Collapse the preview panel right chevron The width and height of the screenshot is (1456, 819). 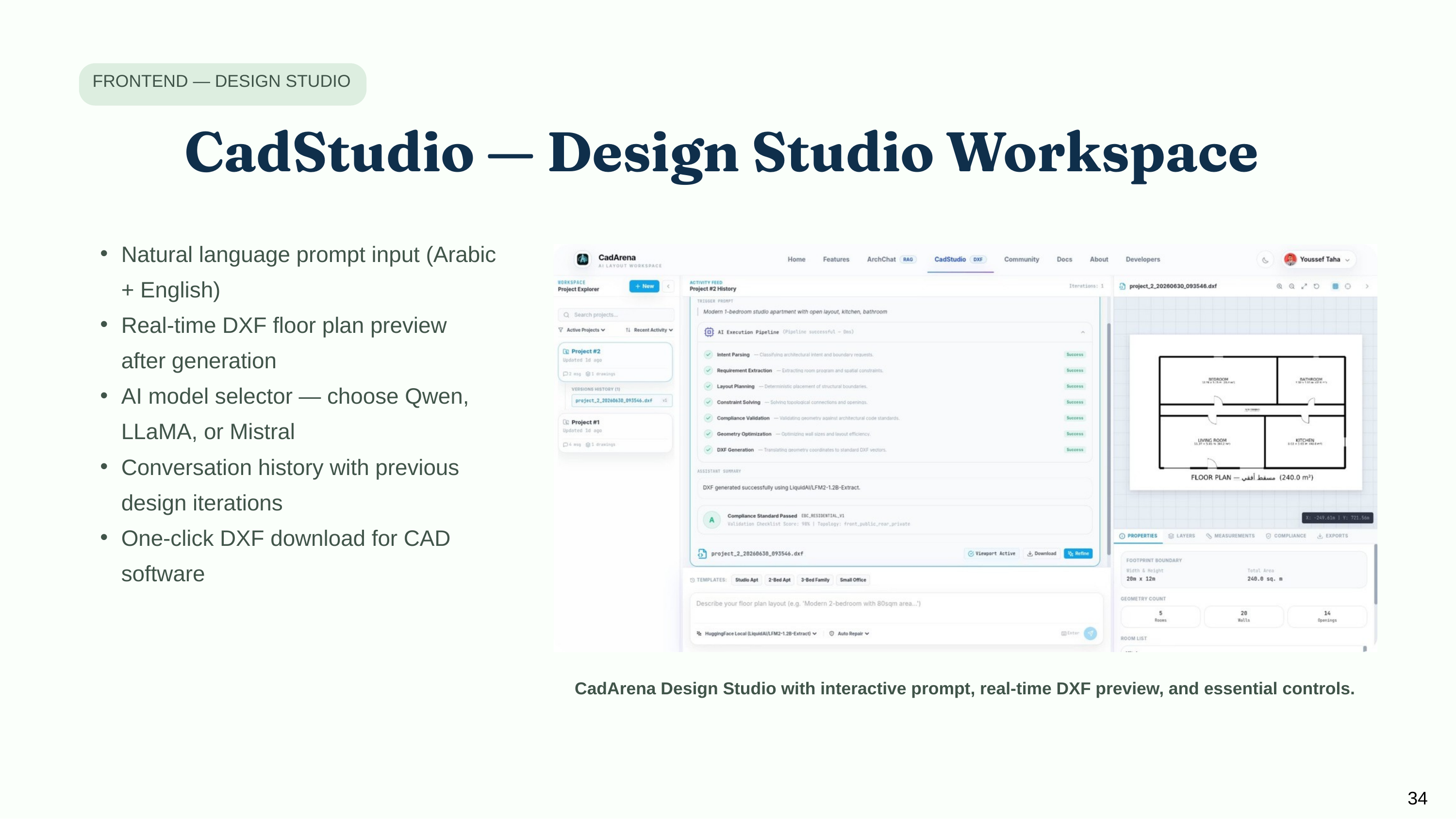point(1367,287)
